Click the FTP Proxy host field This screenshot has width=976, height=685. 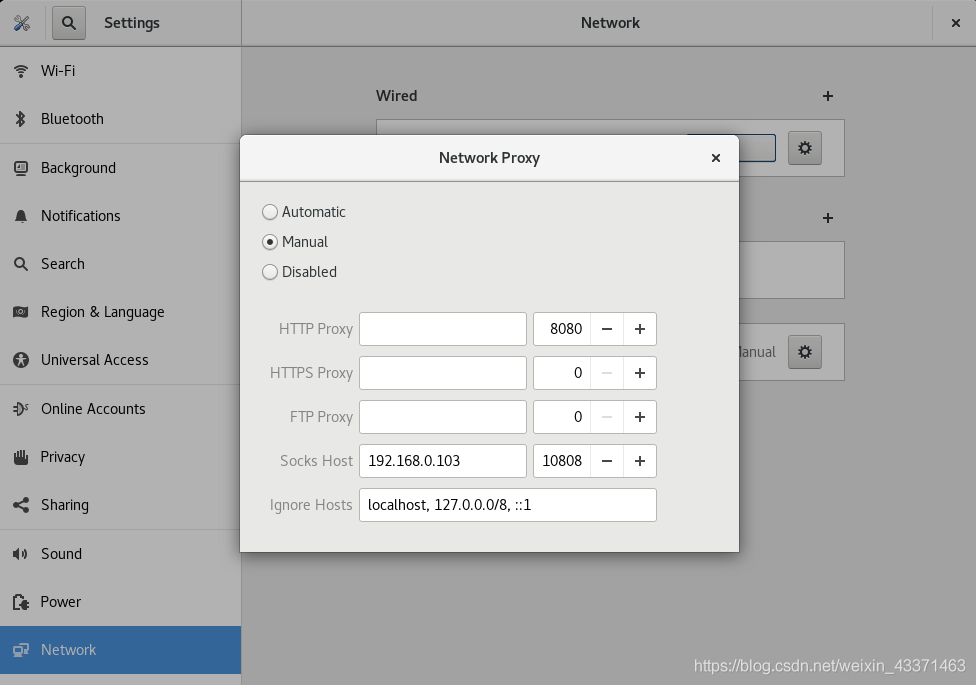tap(443, 417)
